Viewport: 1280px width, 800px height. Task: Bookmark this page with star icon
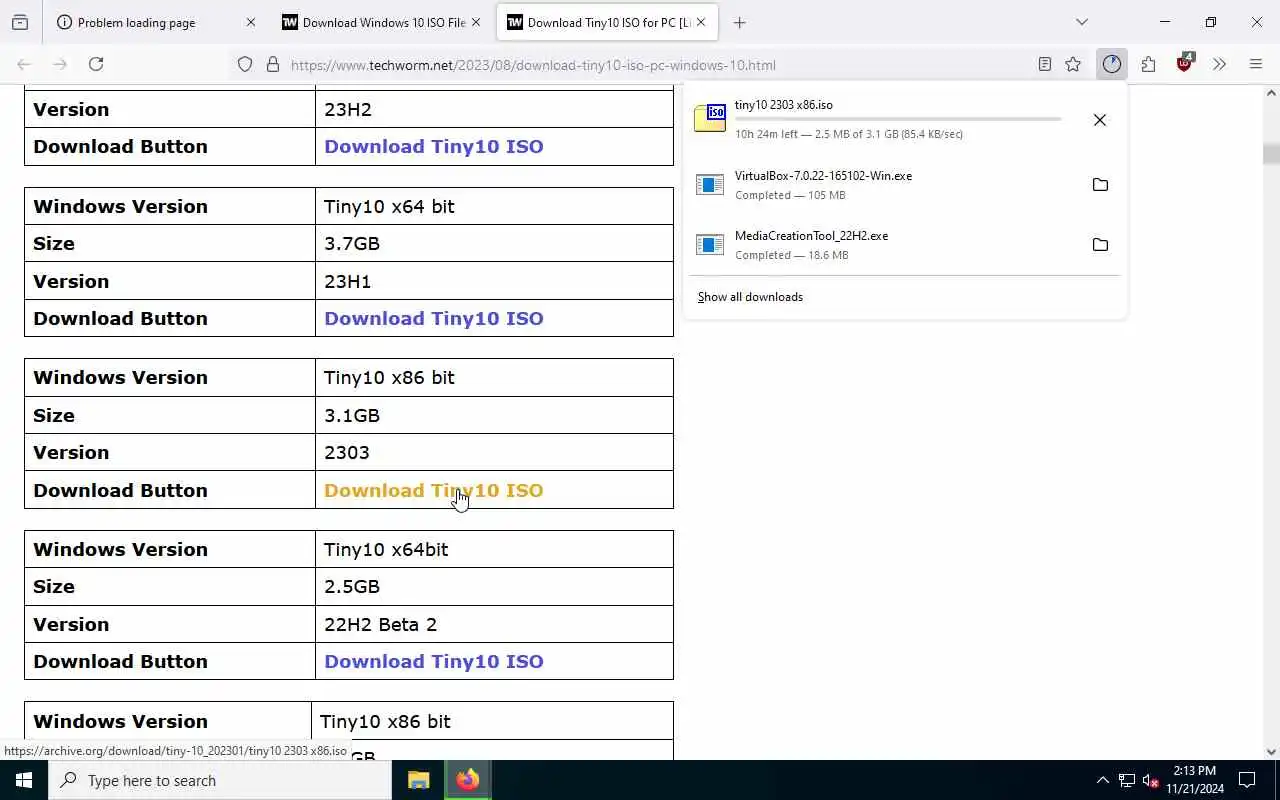[1073, 65]
